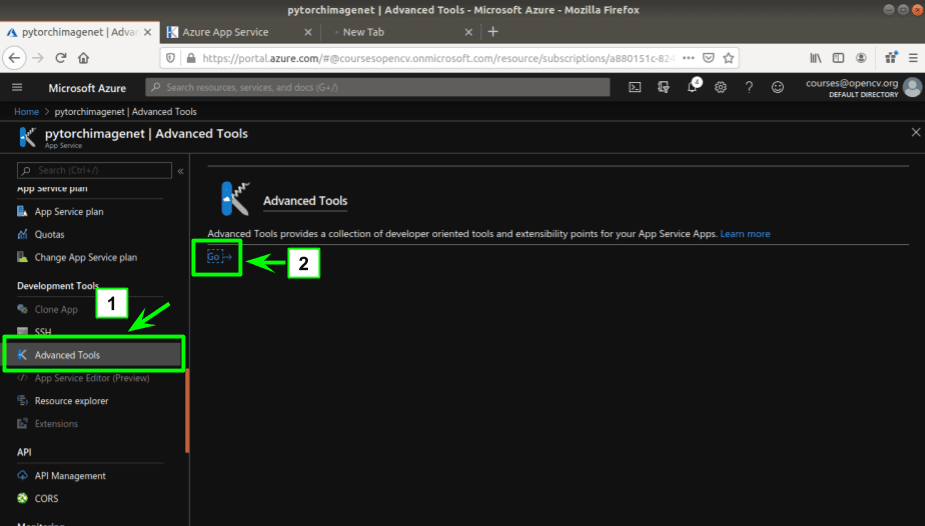Open tracking protection shield icon
925x526 pixels.
170,58
